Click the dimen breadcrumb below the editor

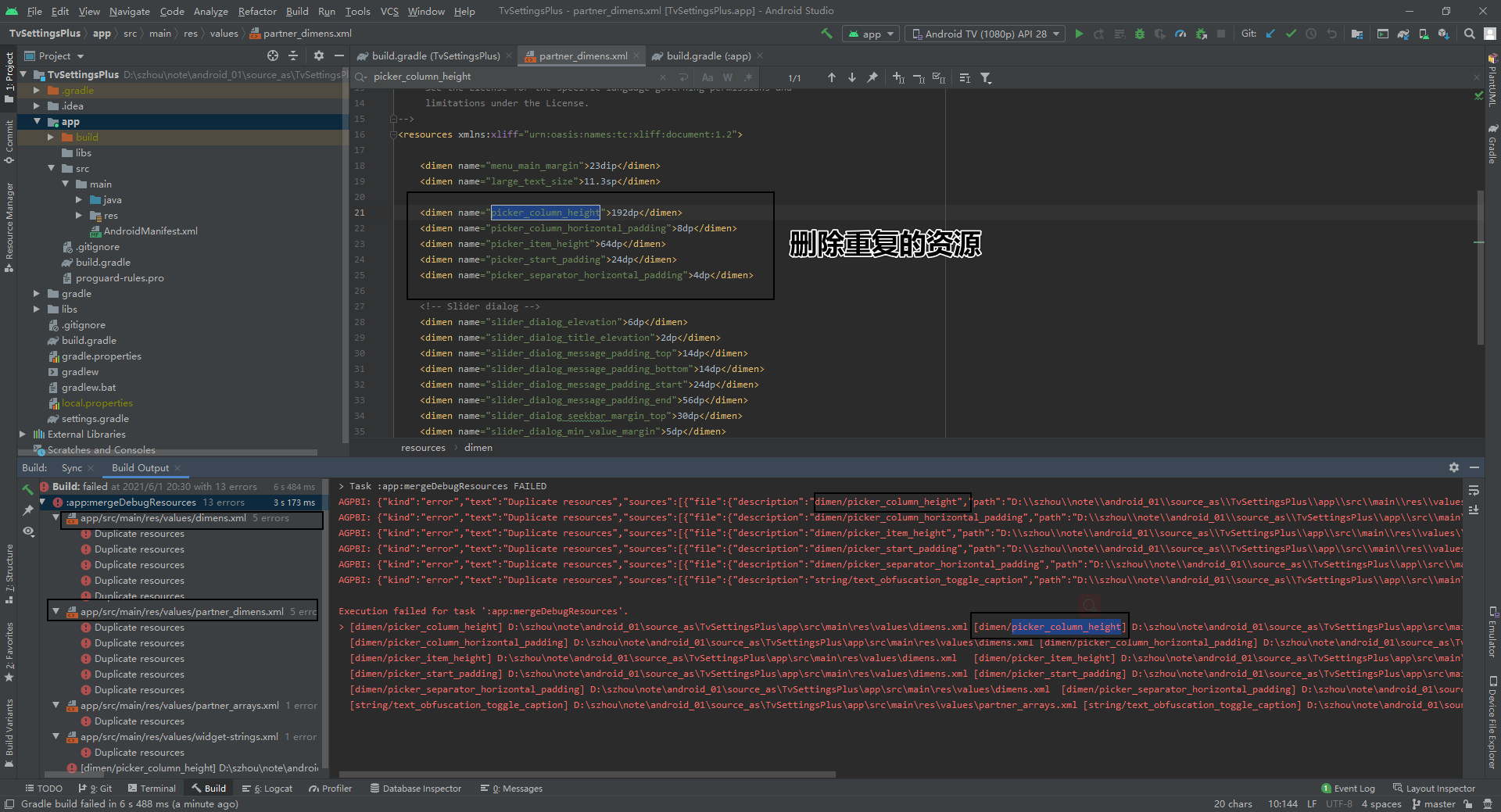[x=478, y=447]
